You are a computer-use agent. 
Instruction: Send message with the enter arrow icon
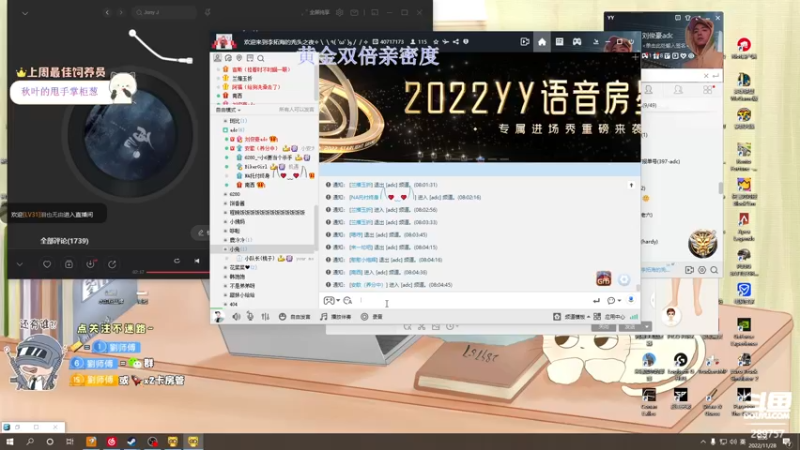point(596,301)
